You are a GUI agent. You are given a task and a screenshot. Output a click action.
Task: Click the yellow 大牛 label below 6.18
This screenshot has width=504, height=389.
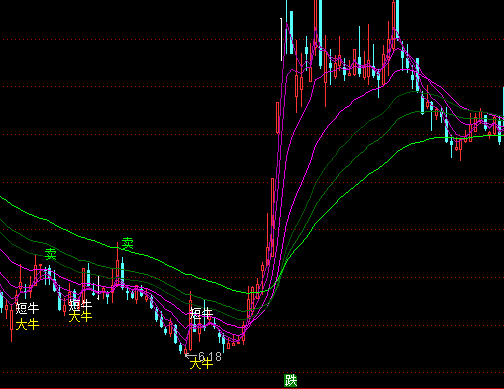point(201,363)
